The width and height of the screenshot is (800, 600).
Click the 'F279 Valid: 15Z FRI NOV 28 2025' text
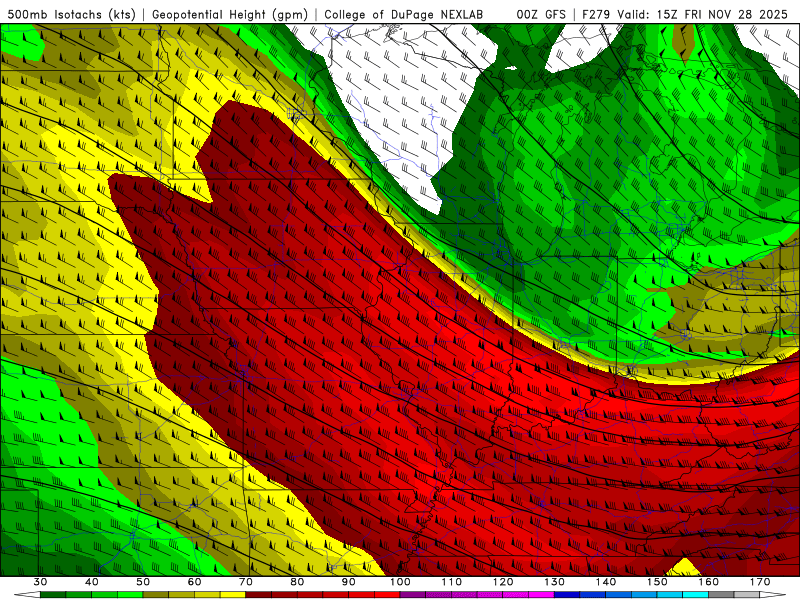coord(685,15)
